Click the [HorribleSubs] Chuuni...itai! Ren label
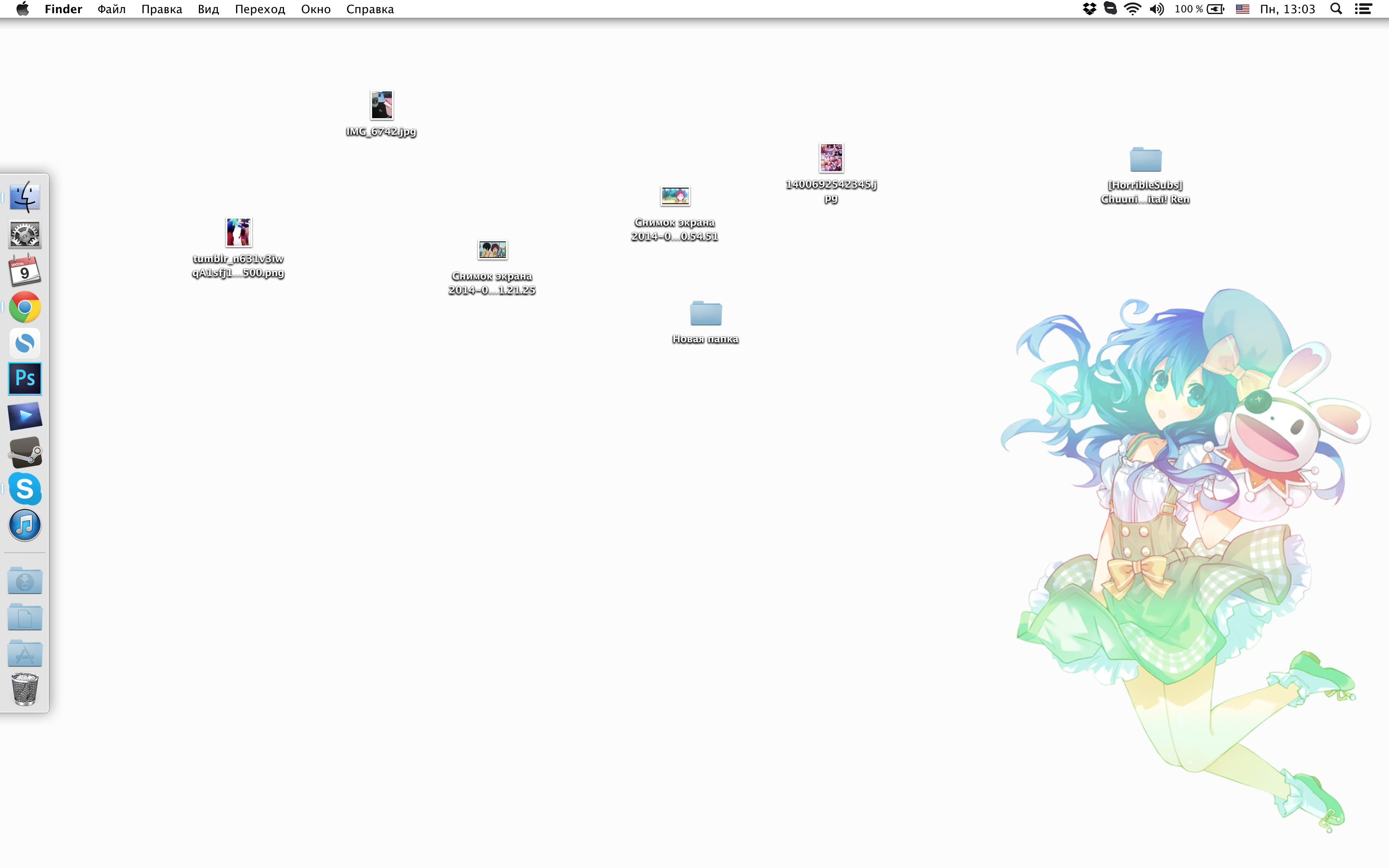The image size is (1389, 868). (x=1145, y=192)
